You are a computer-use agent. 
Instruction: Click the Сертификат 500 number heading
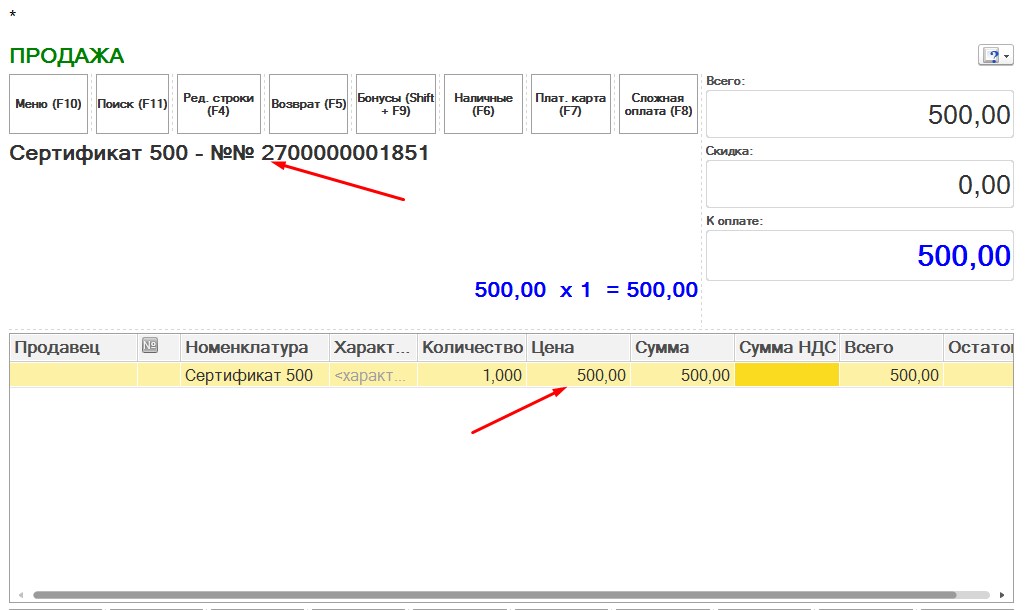219,153
